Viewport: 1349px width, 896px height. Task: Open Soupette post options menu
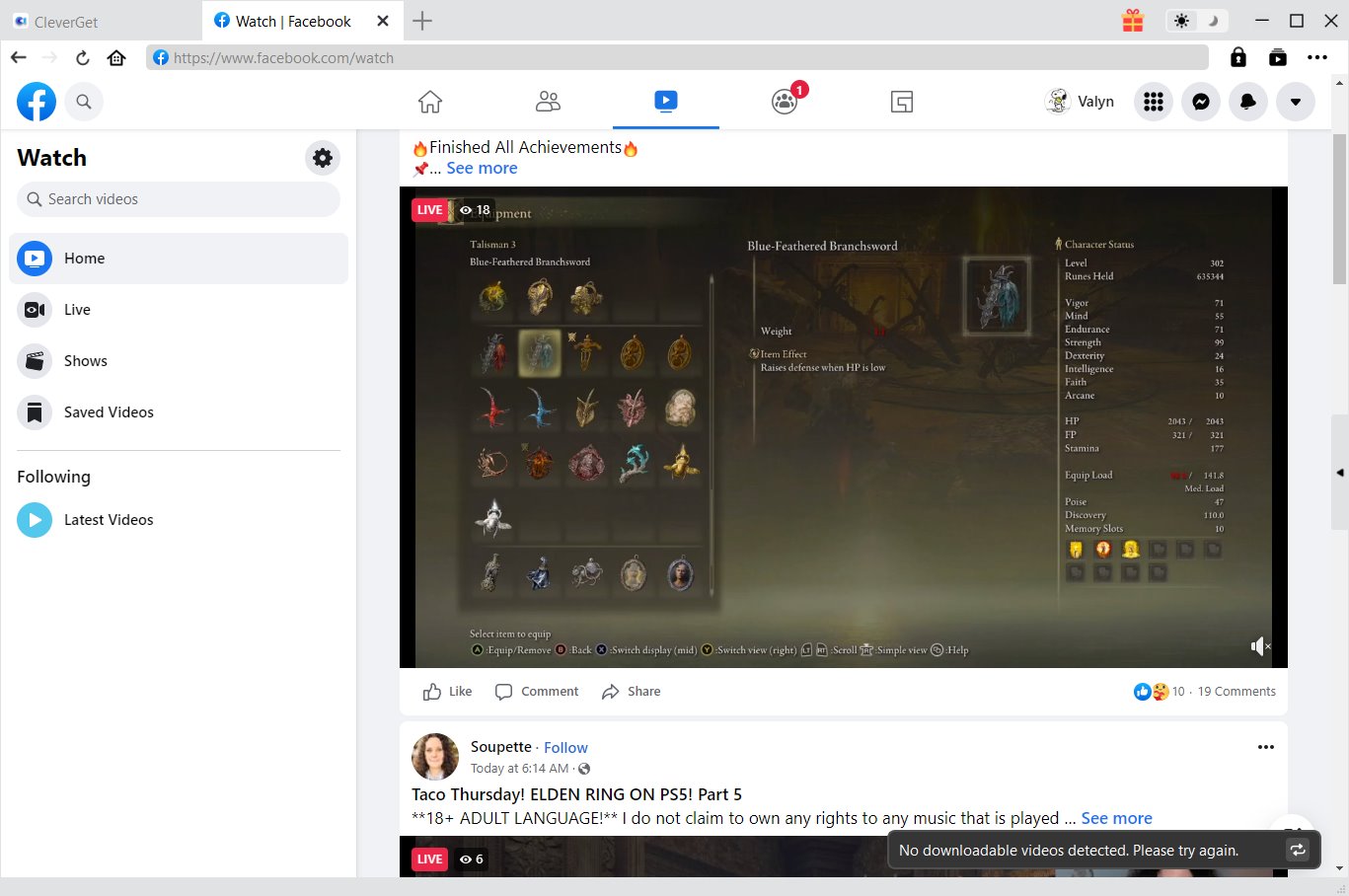(1266, 747)
